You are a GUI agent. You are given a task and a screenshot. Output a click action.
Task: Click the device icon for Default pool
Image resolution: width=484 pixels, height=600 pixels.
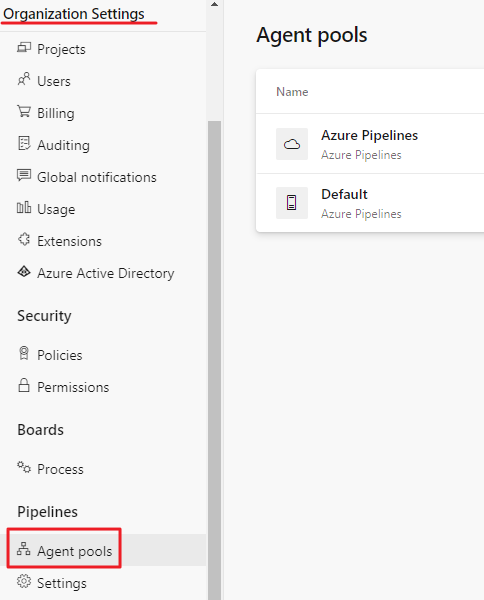point(292,203)
